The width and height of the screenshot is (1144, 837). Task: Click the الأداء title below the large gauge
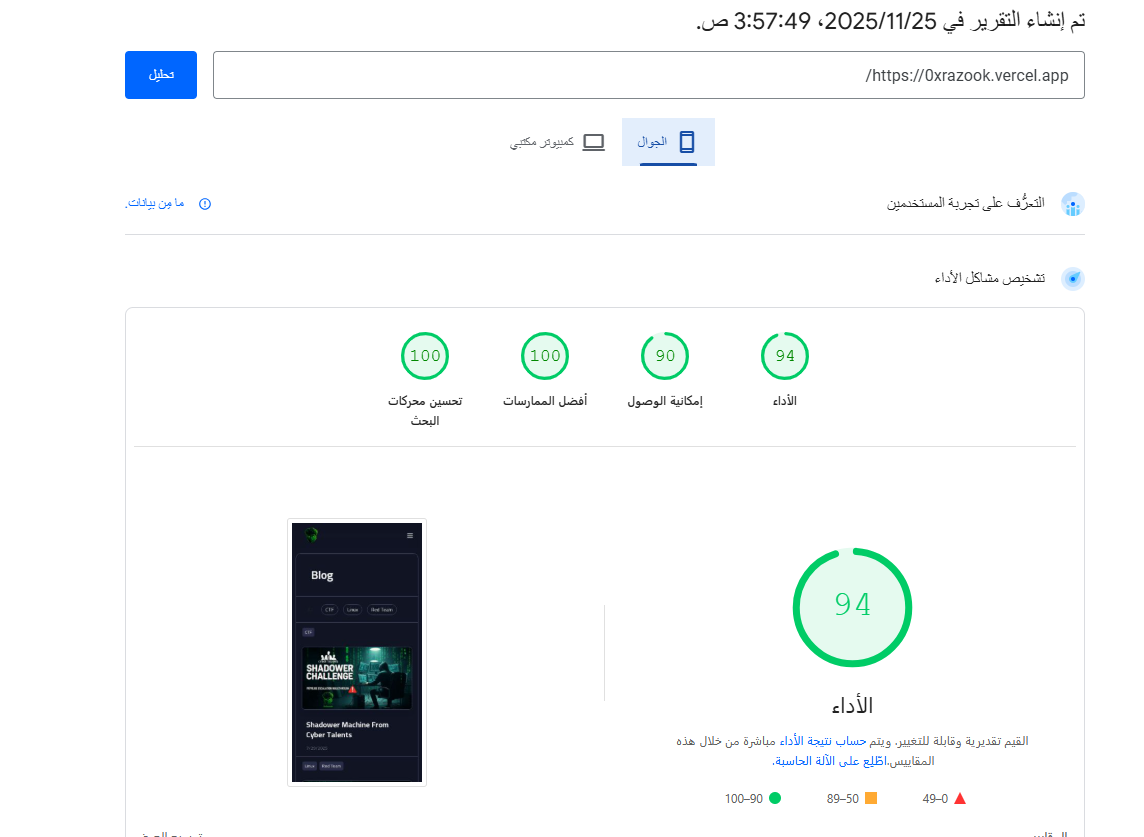(x=852, y=706)
